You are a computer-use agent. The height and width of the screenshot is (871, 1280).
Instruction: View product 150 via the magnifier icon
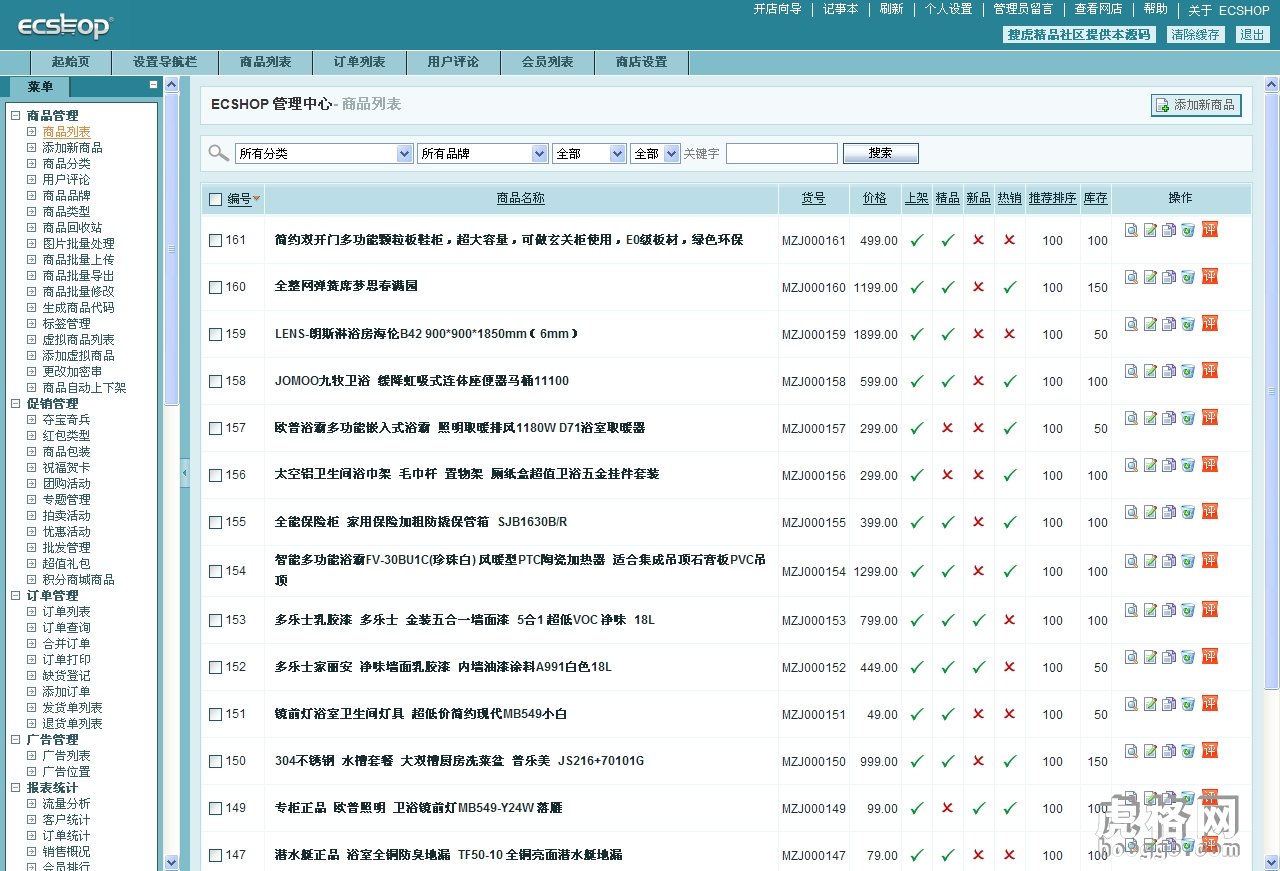click(x=1131, y=751)
